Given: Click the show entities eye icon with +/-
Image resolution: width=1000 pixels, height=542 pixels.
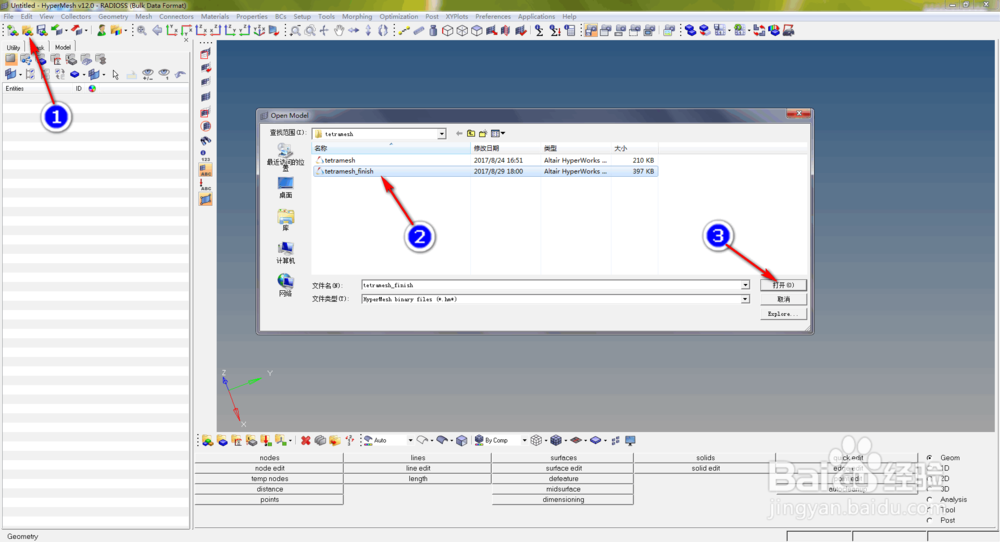Looking at the screenshot, I should point(148,75).
